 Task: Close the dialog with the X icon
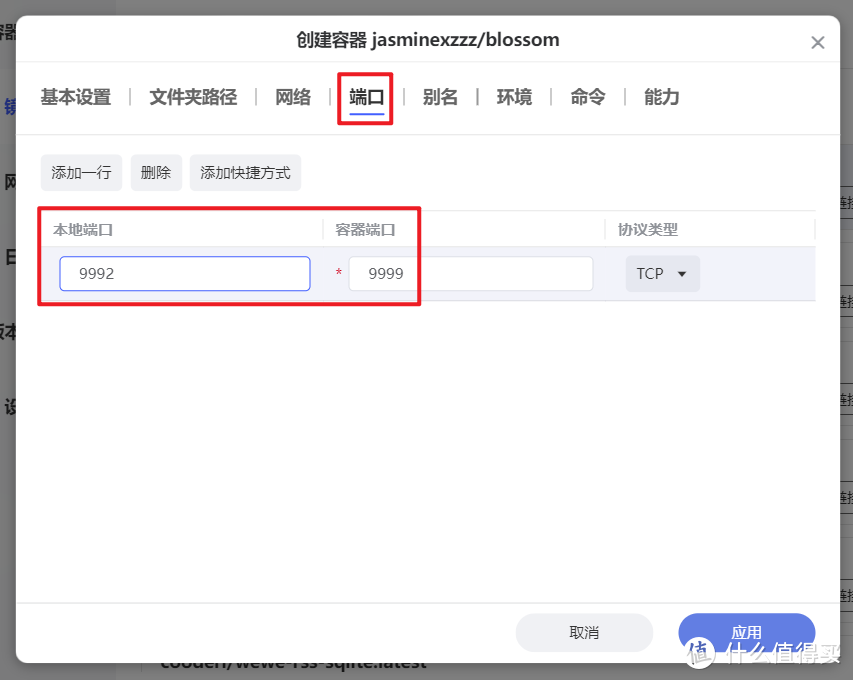point(818,41)
